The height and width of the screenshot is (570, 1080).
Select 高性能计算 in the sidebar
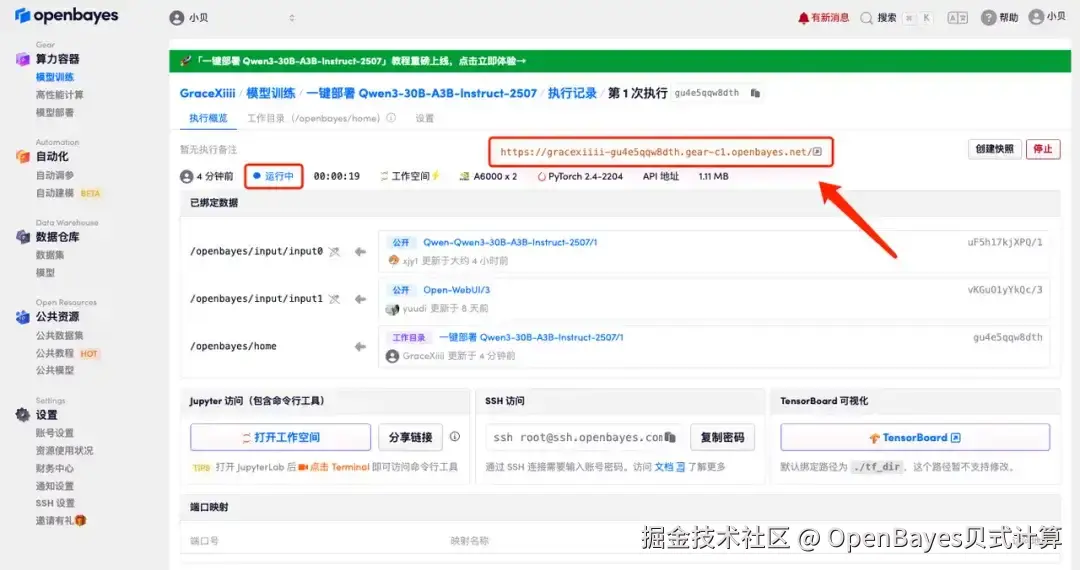click(x=59, y=95)
